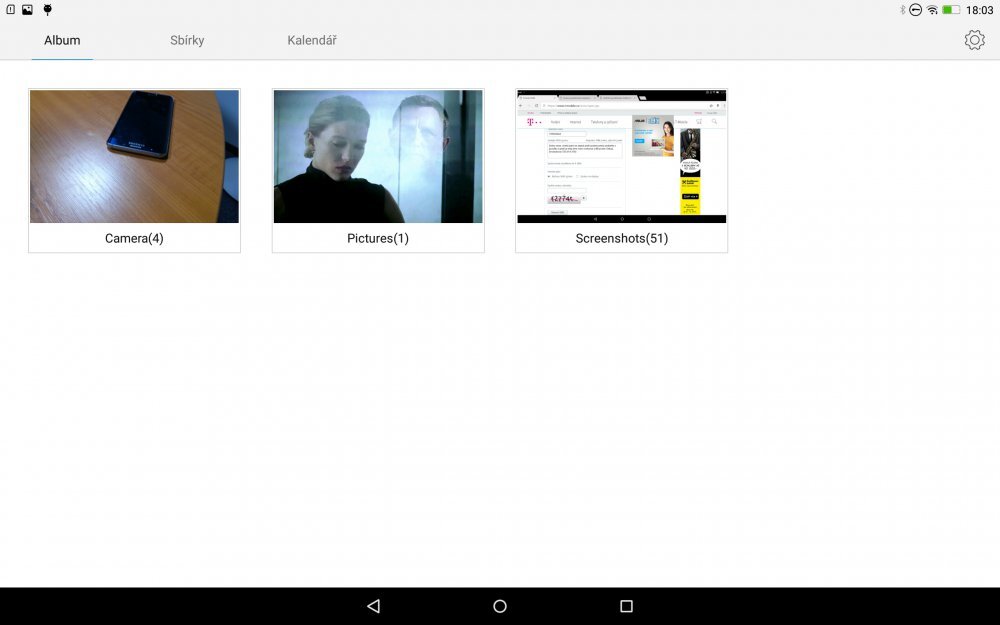Viewport: 1000px width, 625px height.
Task: Open the Camera album thumbnail
Action: click(x=134, y=156)
